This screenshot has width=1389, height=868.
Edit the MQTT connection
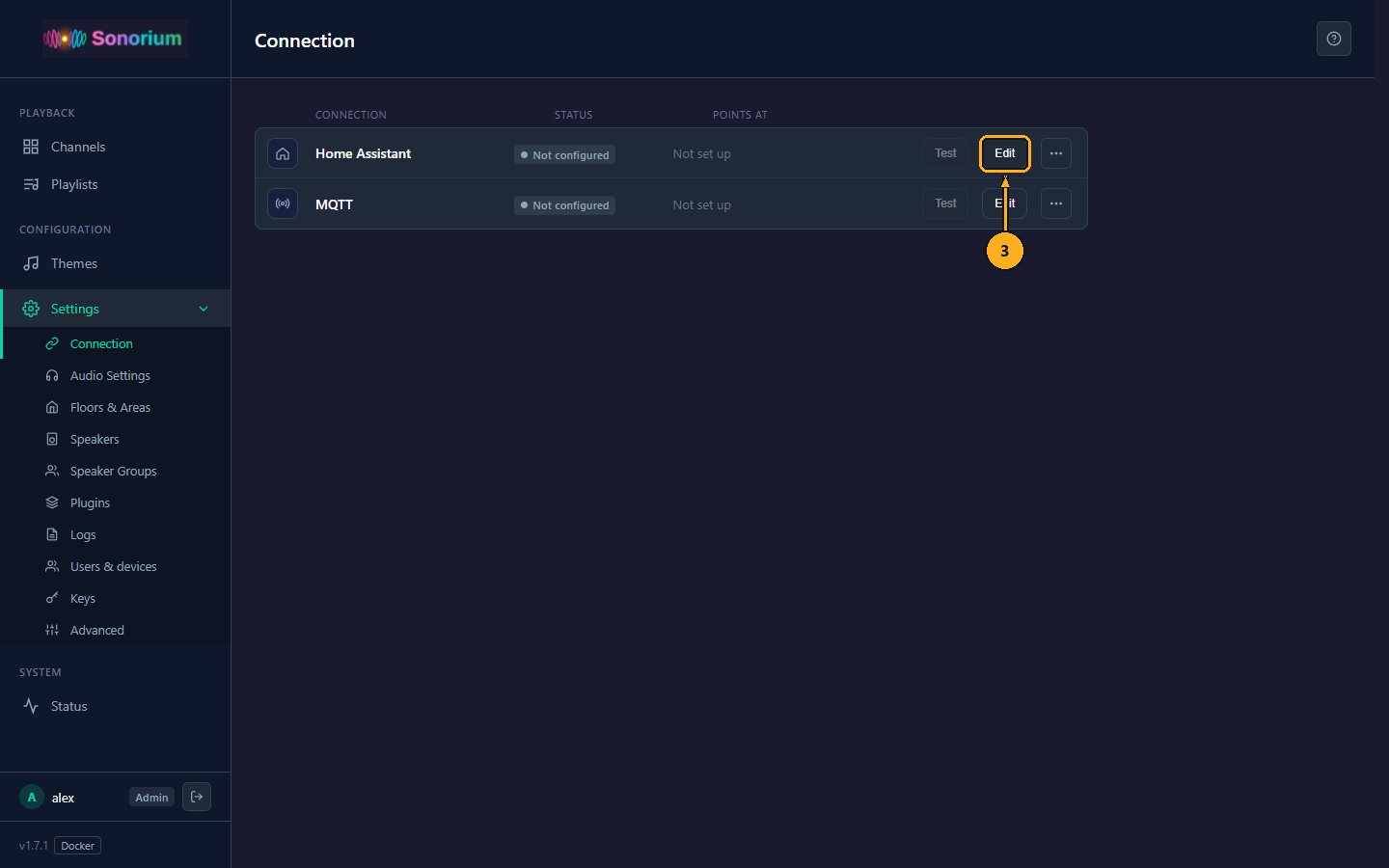coord(1005,203)
